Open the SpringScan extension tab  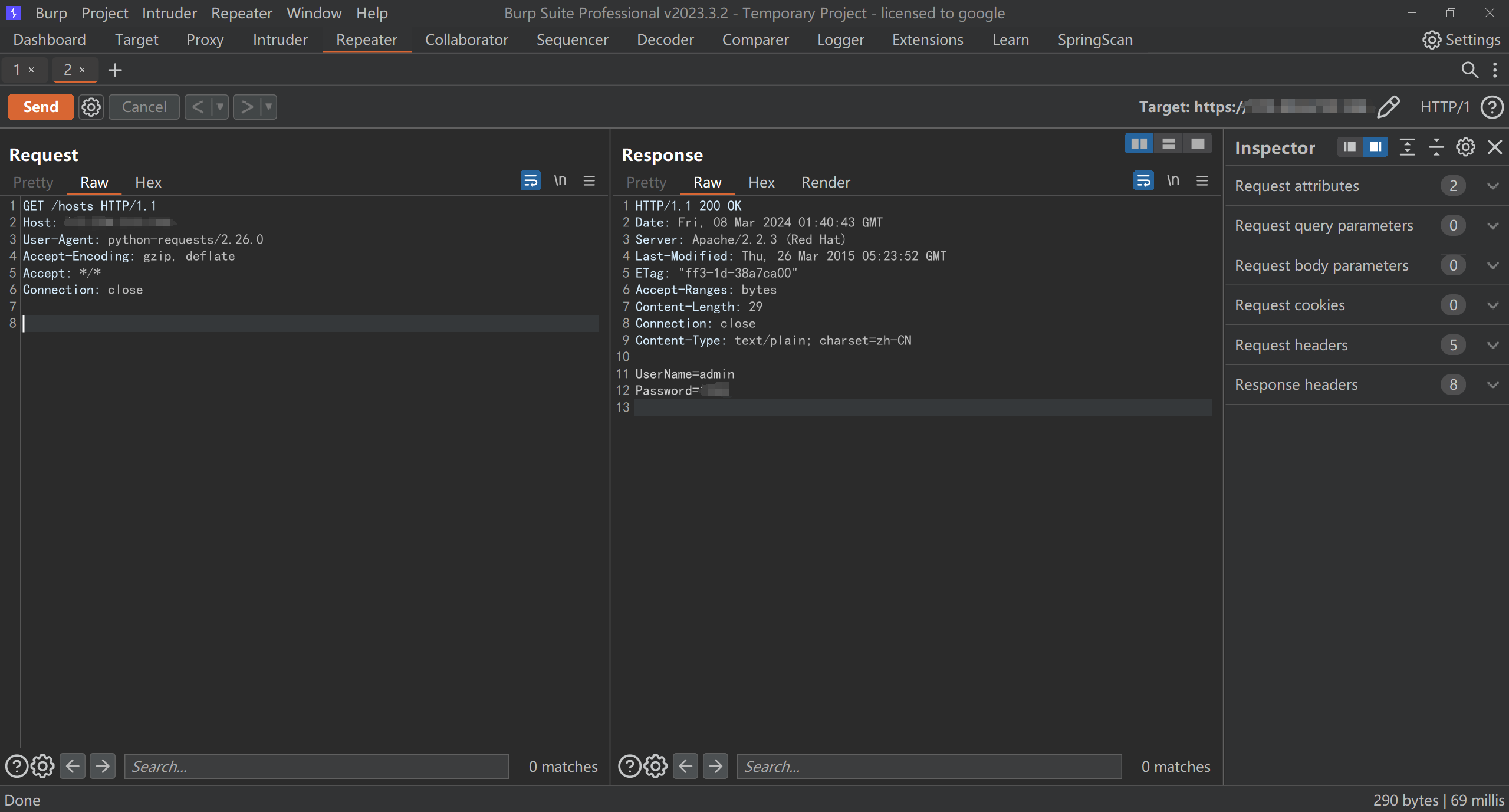click(1095, 40)
